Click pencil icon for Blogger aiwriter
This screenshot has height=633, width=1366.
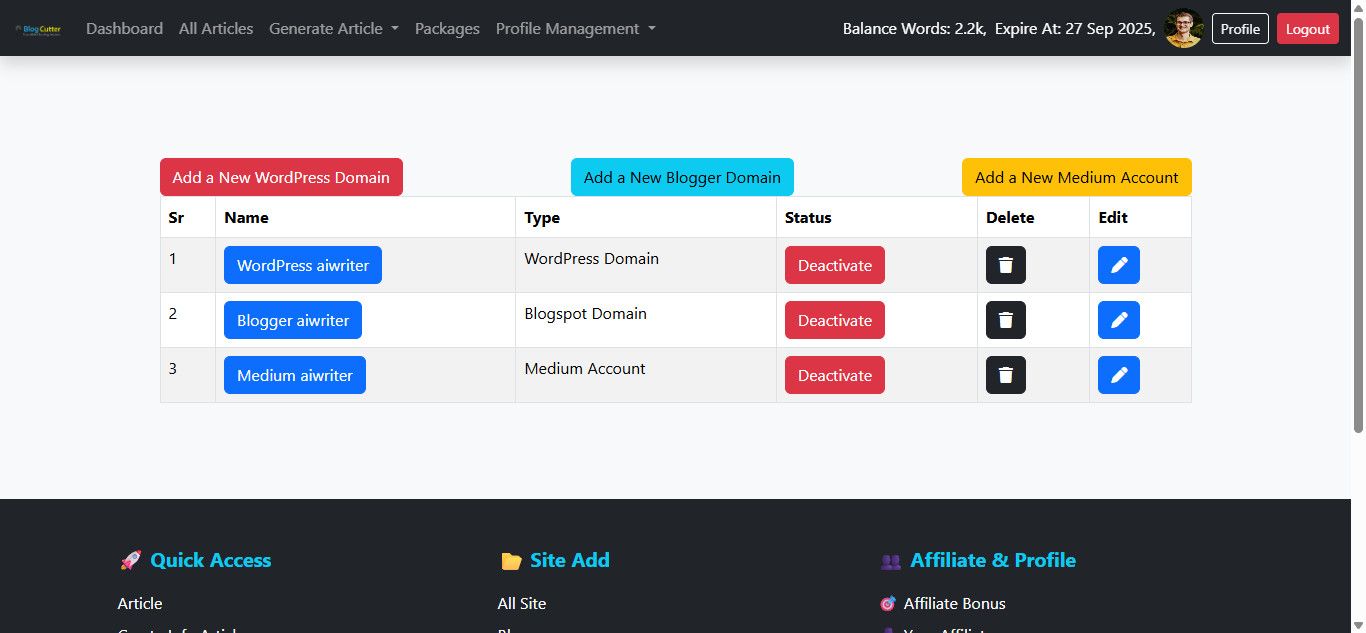point(1118,320)
